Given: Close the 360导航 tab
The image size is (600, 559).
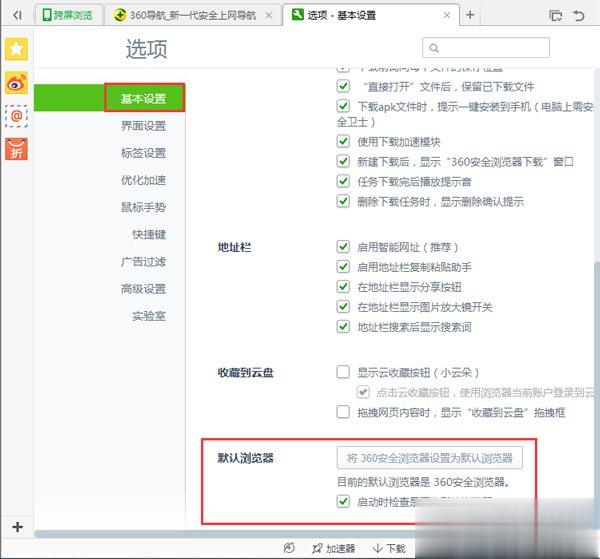Looking at the screenshot, I should click(269, 15).
